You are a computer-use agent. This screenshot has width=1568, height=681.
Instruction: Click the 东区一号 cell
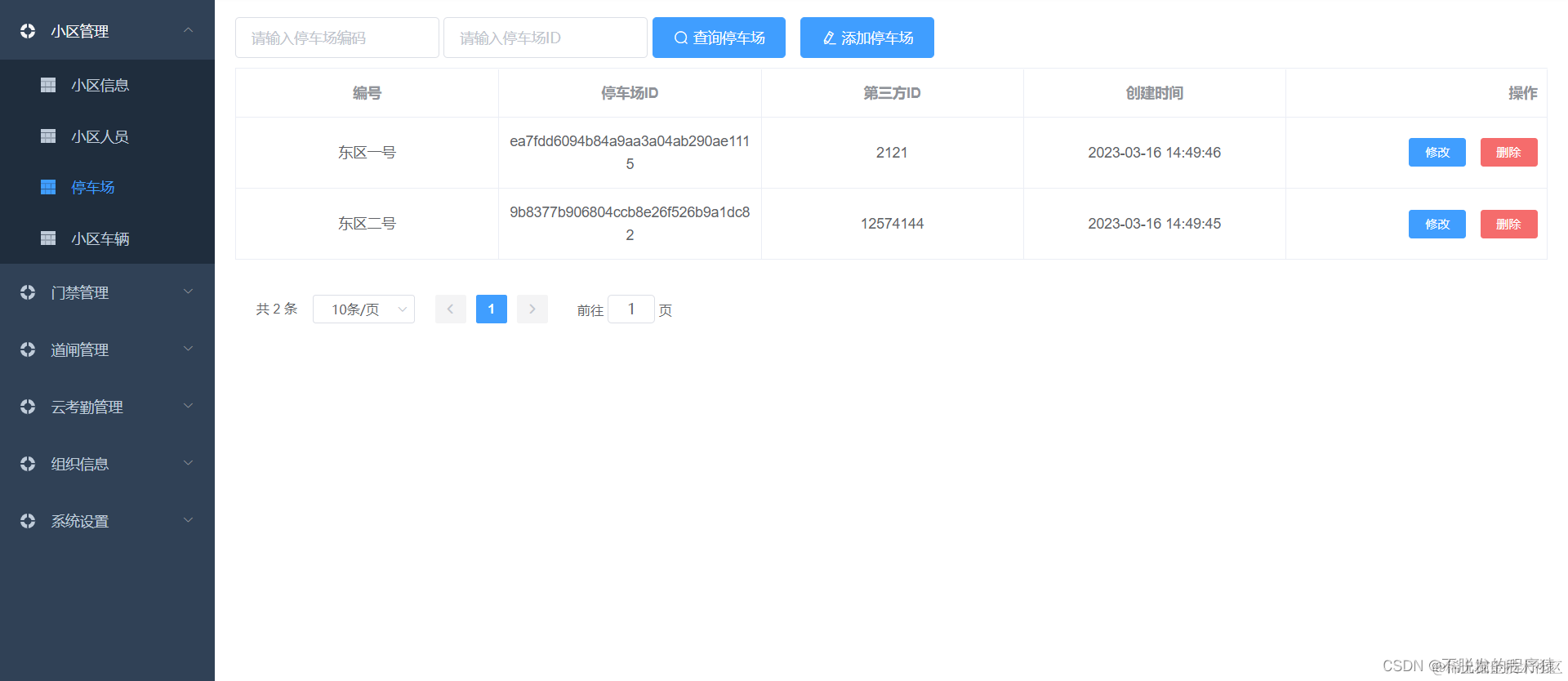coord(367,153)
